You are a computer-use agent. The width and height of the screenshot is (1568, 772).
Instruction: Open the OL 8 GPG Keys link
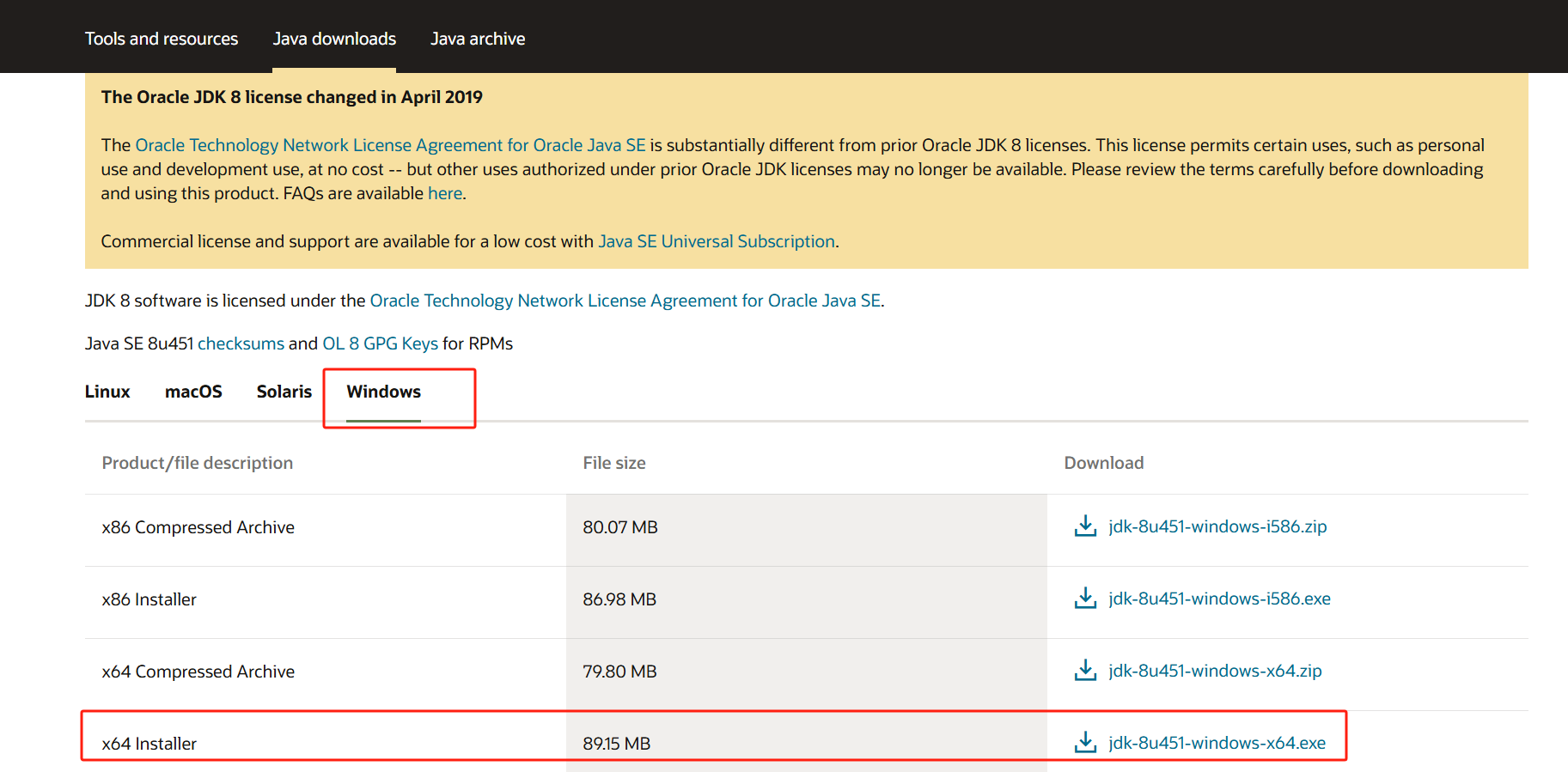380,343
